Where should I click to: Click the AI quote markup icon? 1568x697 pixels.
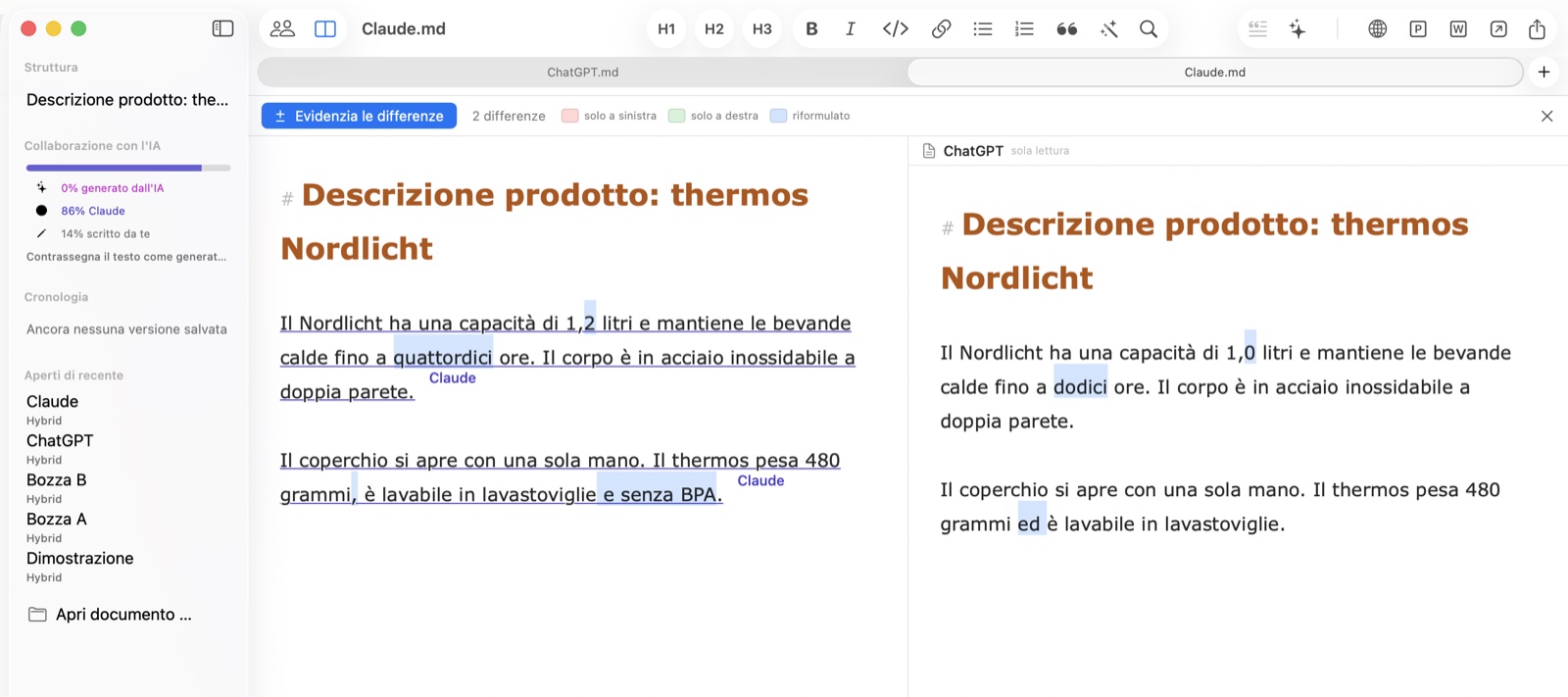click(1258, 28)
